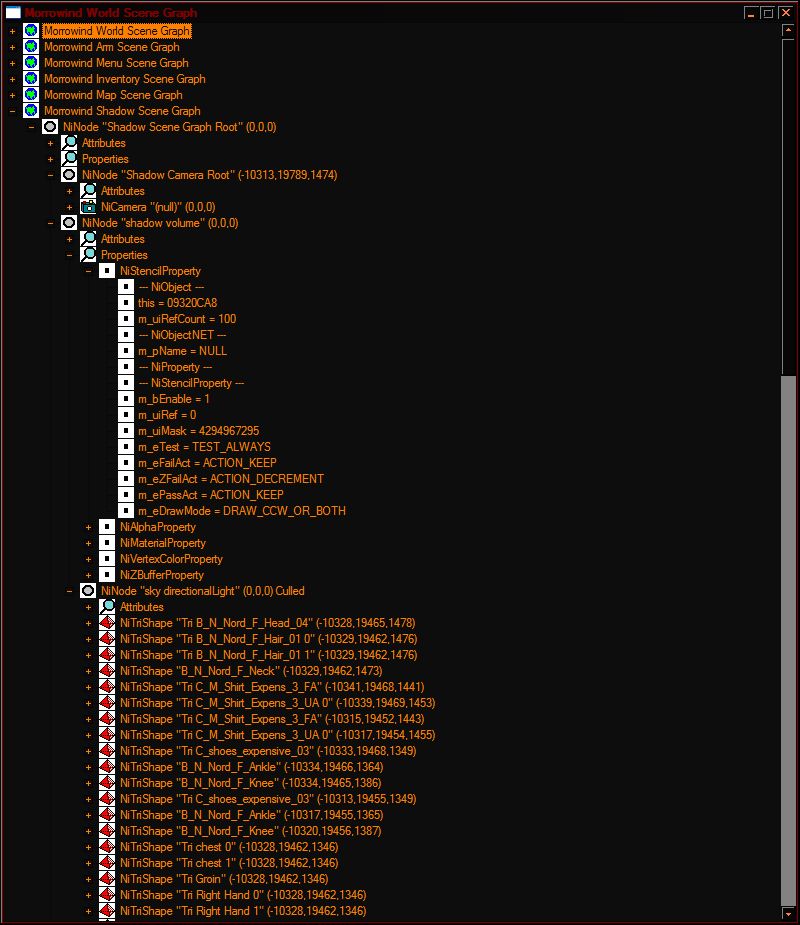Collapse Morrowind Shadow Scene Graph
The height and width of the screenshot is (925, 800).
[12, 110]
